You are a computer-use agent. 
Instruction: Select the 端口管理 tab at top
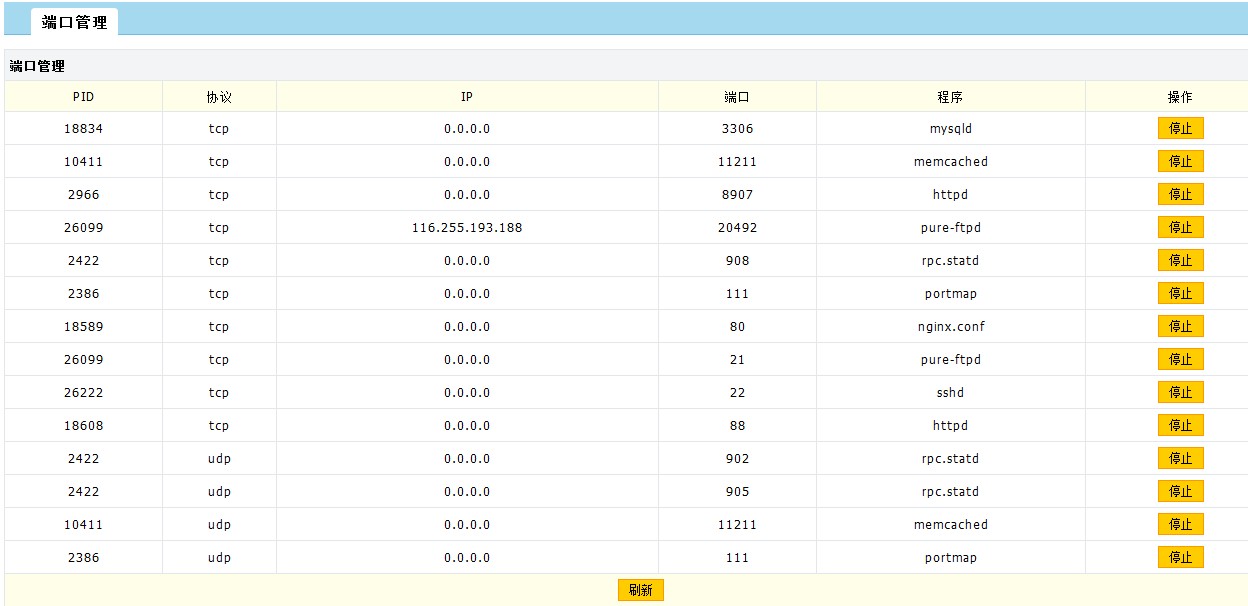point(74,22)
